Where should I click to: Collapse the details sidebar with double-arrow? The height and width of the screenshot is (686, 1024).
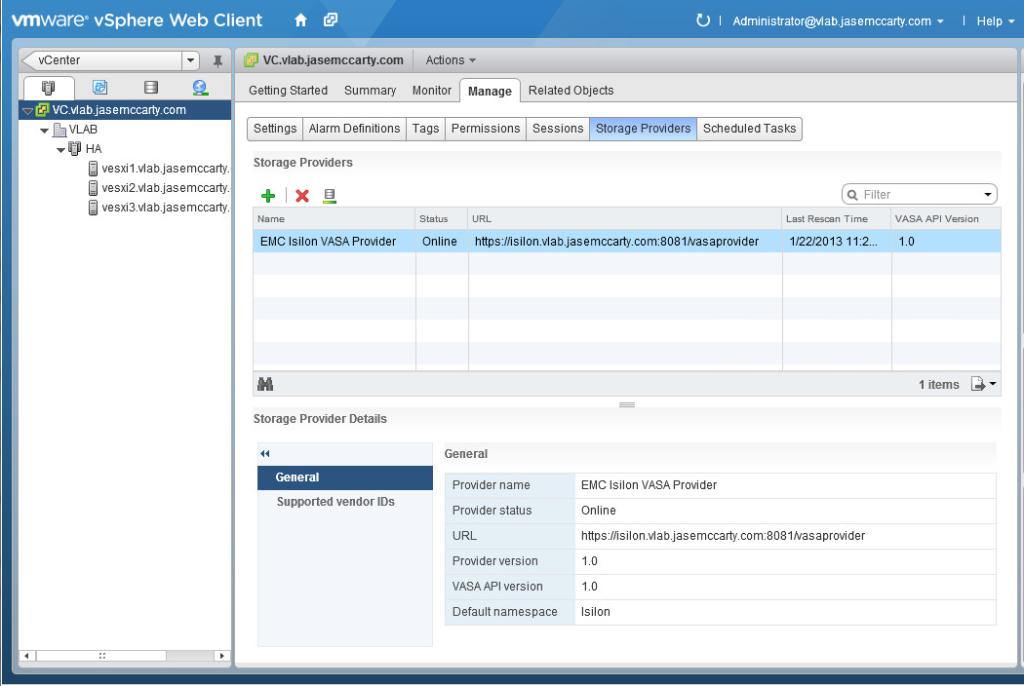coord(265,453)
